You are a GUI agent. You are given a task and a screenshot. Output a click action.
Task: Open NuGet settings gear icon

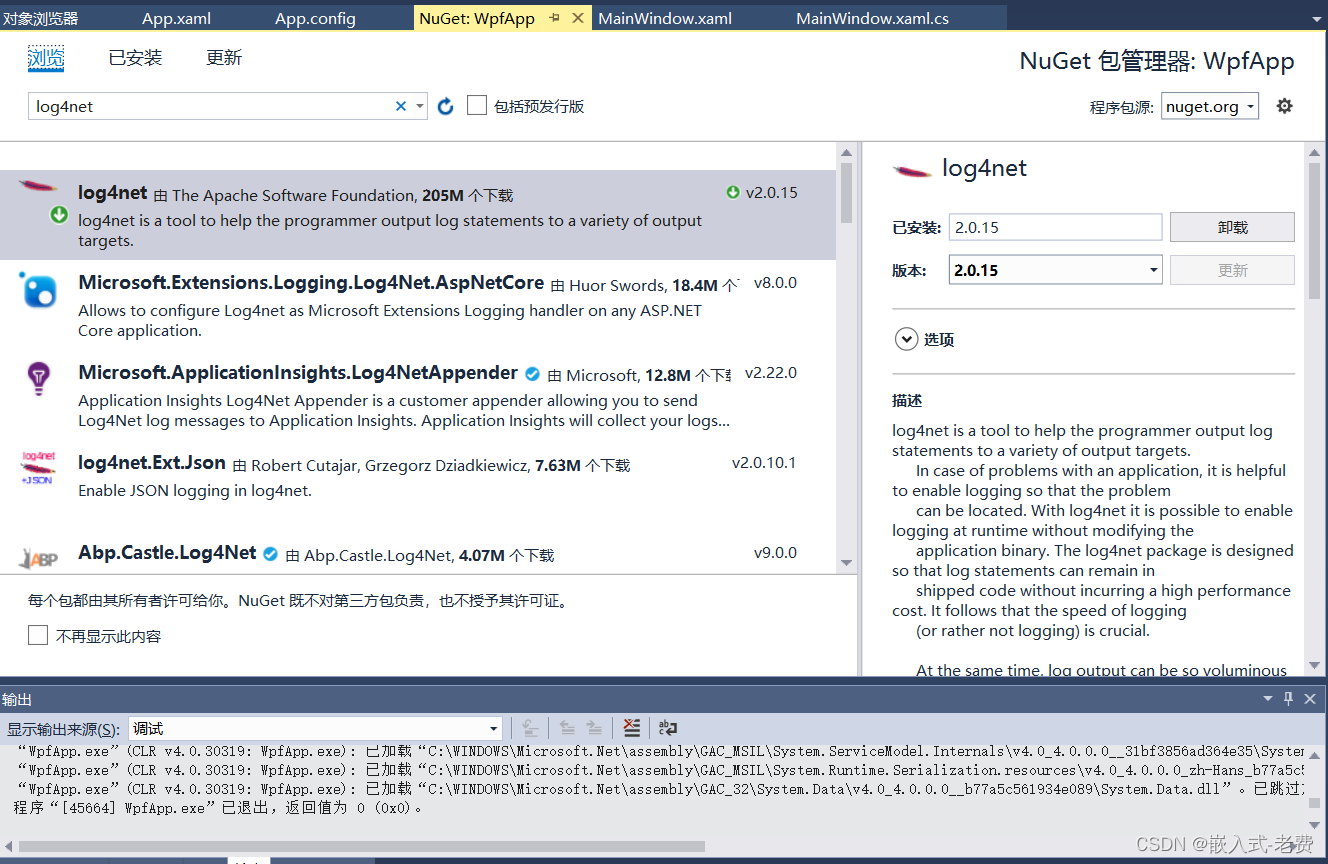click(x=1285, y=106)
